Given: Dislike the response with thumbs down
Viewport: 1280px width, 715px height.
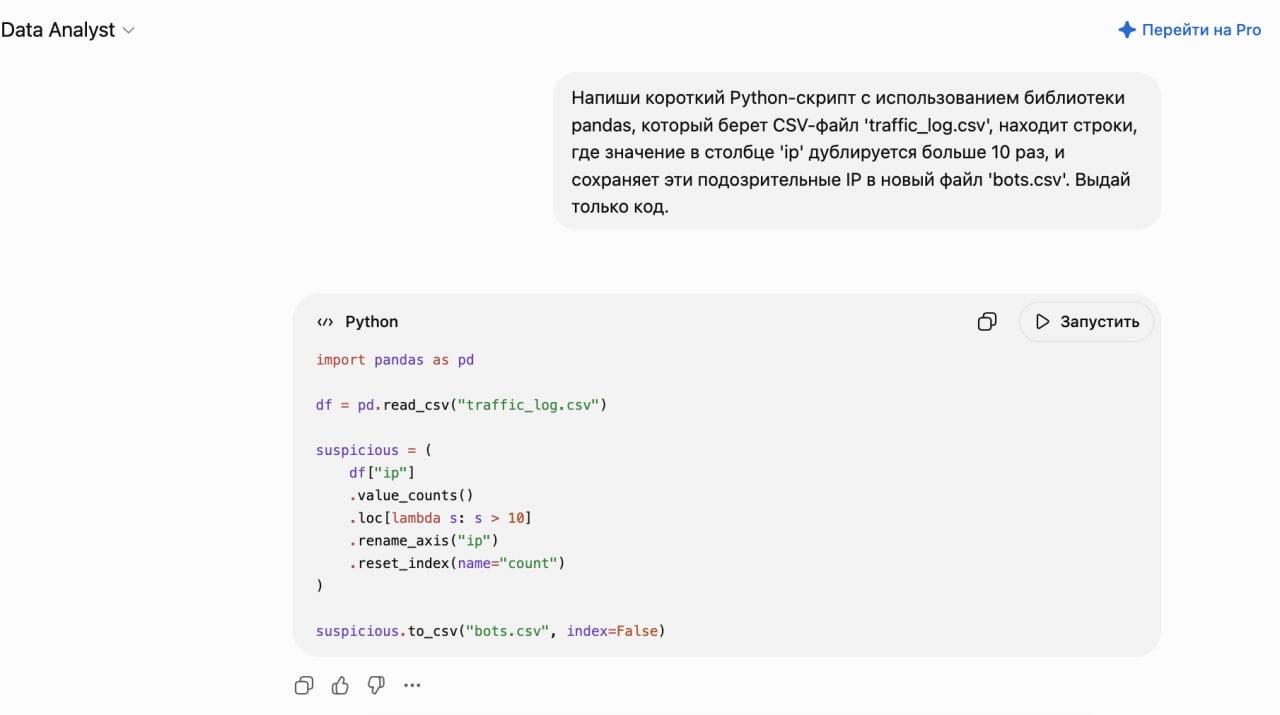Looking at the screenshot, I should tap(376, 685).
